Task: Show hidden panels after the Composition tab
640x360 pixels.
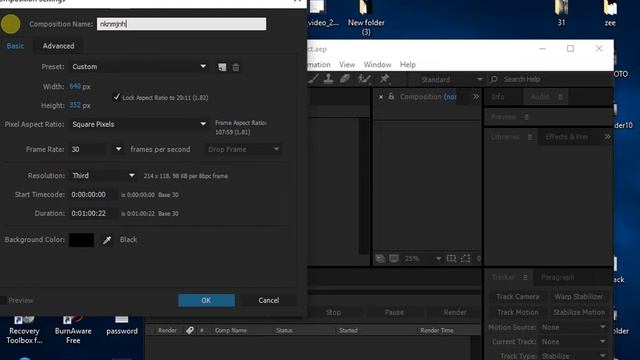Action: coord(476,97)
